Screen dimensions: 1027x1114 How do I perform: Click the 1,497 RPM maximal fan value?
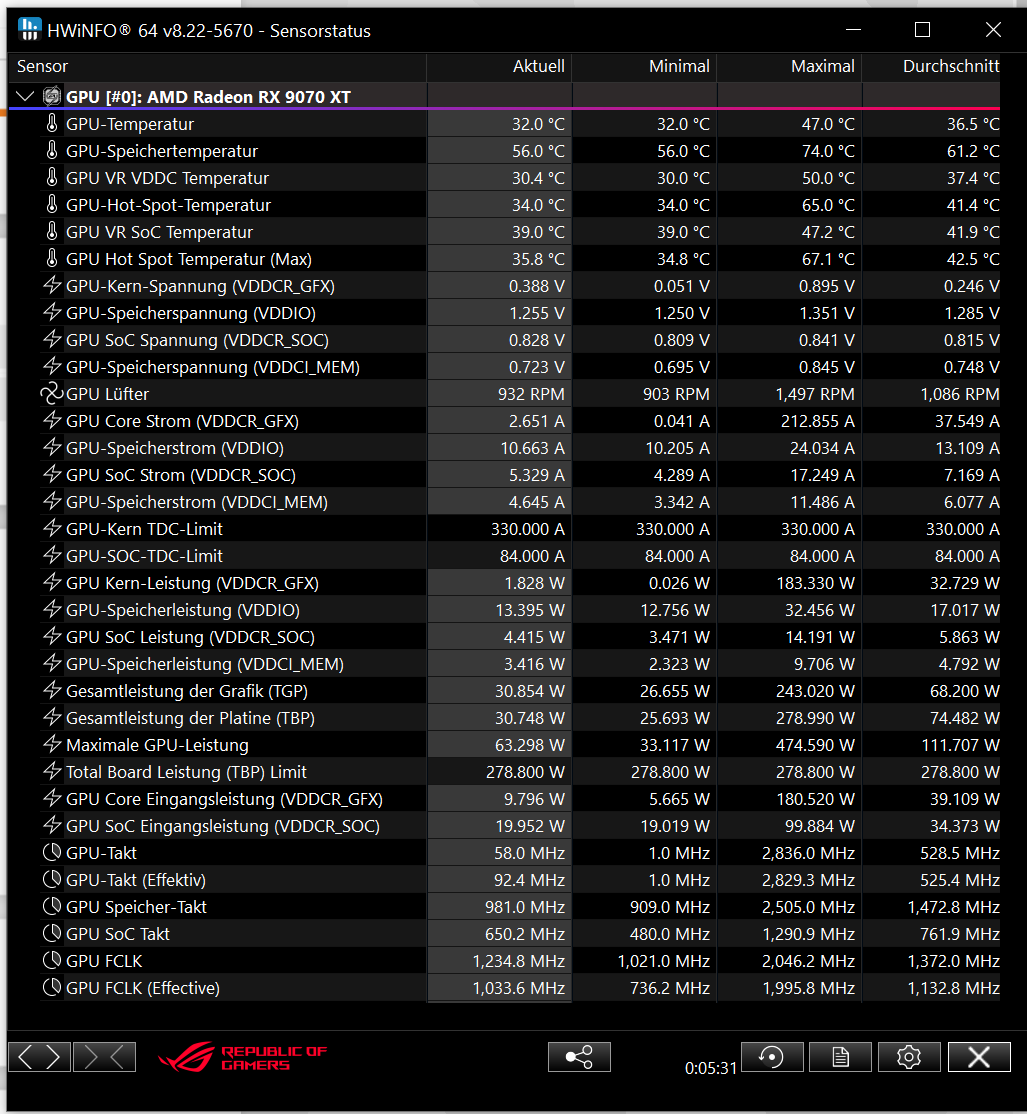(x=814, y=394)
